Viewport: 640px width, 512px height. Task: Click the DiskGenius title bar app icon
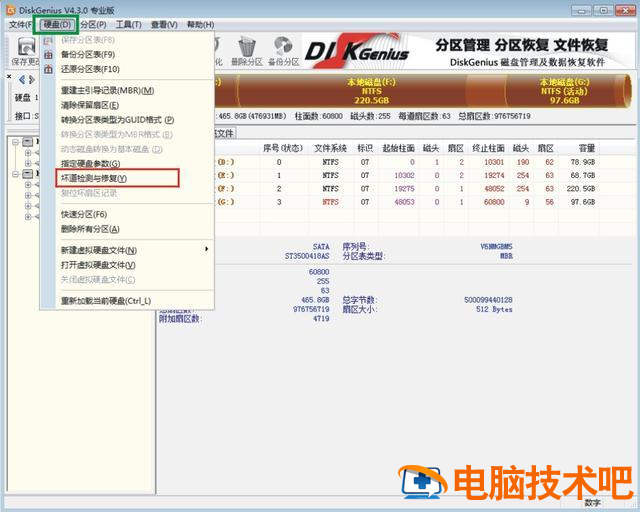tap(11, 10)
